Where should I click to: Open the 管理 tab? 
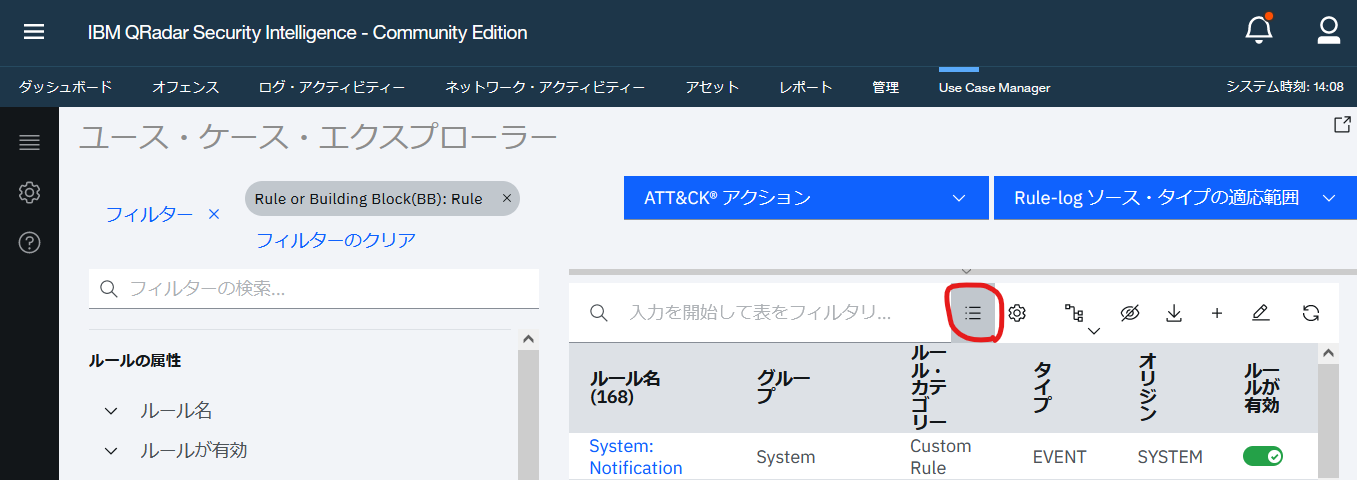(x=885, y=87)
